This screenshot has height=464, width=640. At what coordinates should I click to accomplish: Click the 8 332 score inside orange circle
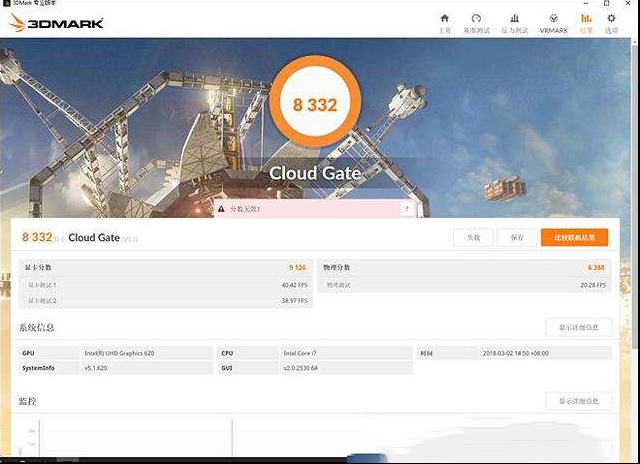tap(315, 105)
